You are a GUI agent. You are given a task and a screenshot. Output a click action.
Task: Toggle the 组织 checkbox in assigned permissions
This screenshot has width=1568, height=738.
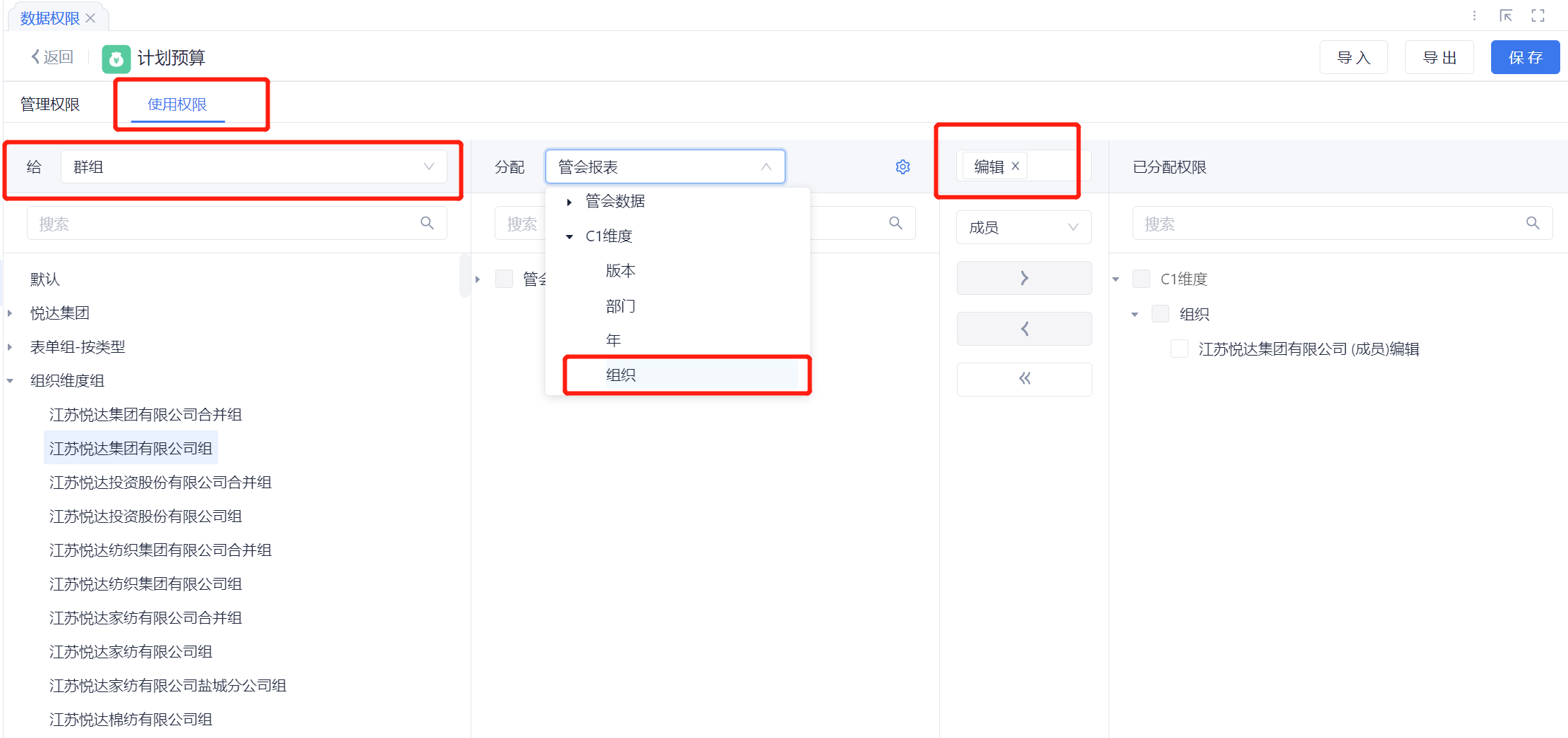coord(1160,314)
